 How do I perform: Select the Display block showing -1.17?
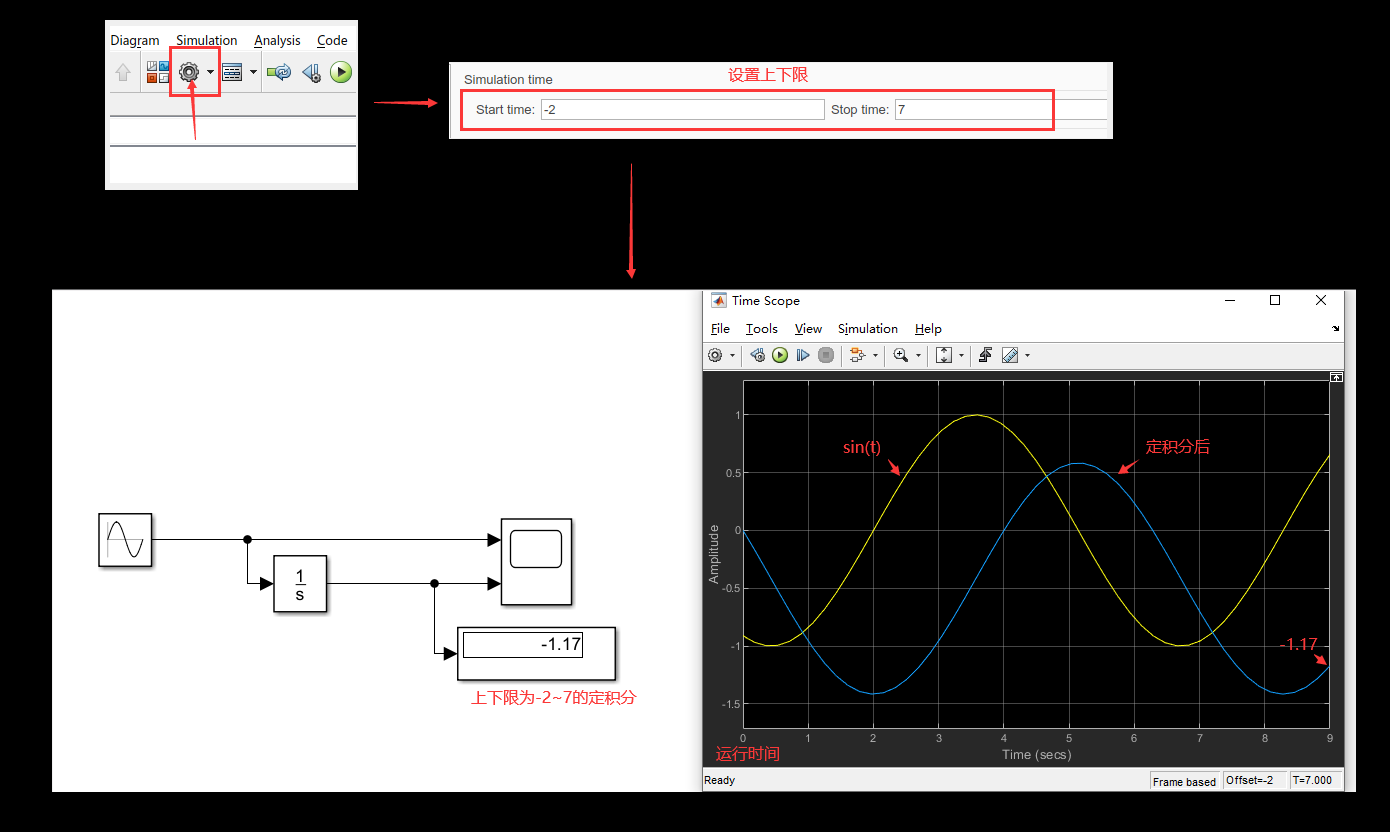[536, 653]
